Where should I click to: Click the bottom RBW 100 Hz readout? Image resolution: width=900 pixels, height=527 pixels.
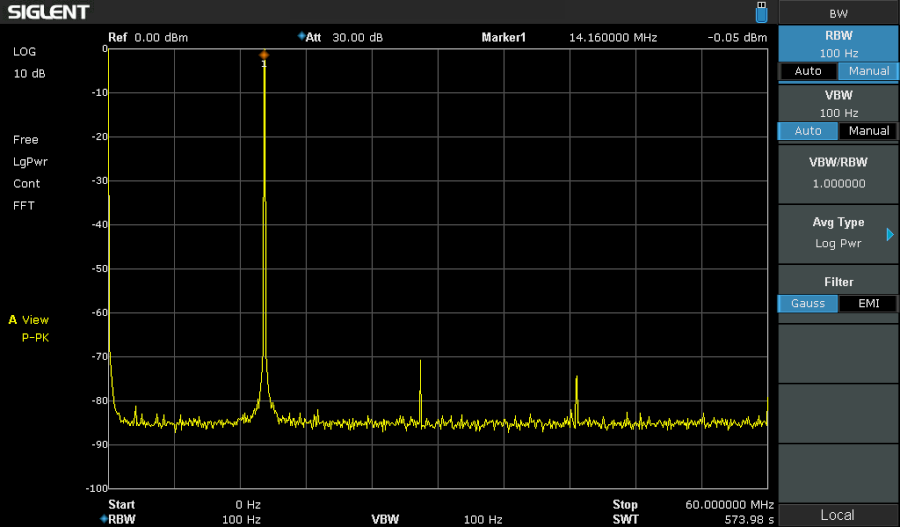[180, 519]
